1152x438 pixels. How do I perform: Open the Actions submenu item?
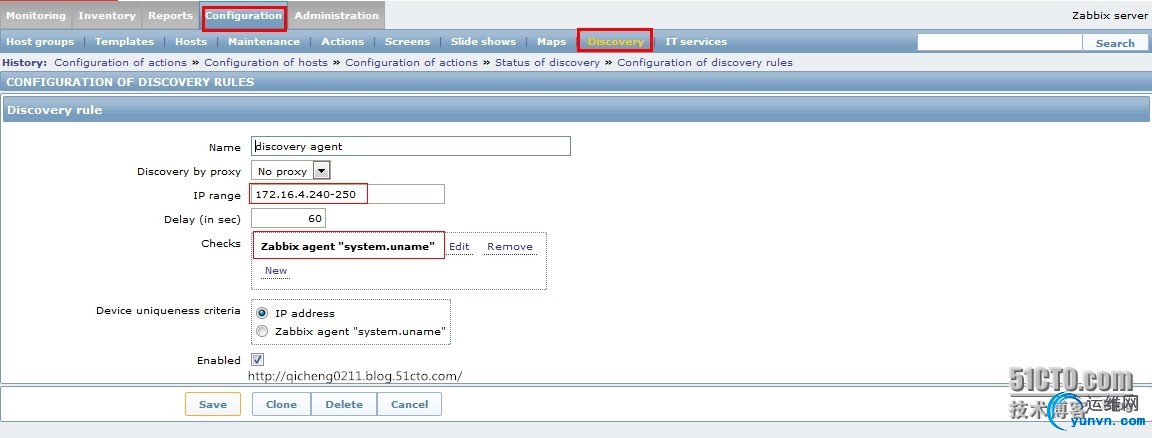[342, 42]
